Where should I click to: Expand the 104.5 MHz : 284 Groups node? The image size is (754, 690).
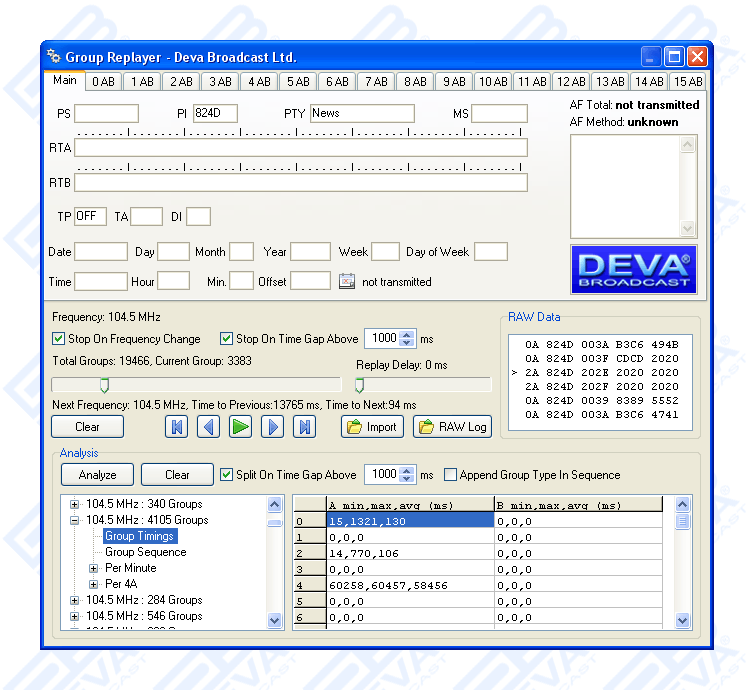pyautogui.click(x=74, y=600)
